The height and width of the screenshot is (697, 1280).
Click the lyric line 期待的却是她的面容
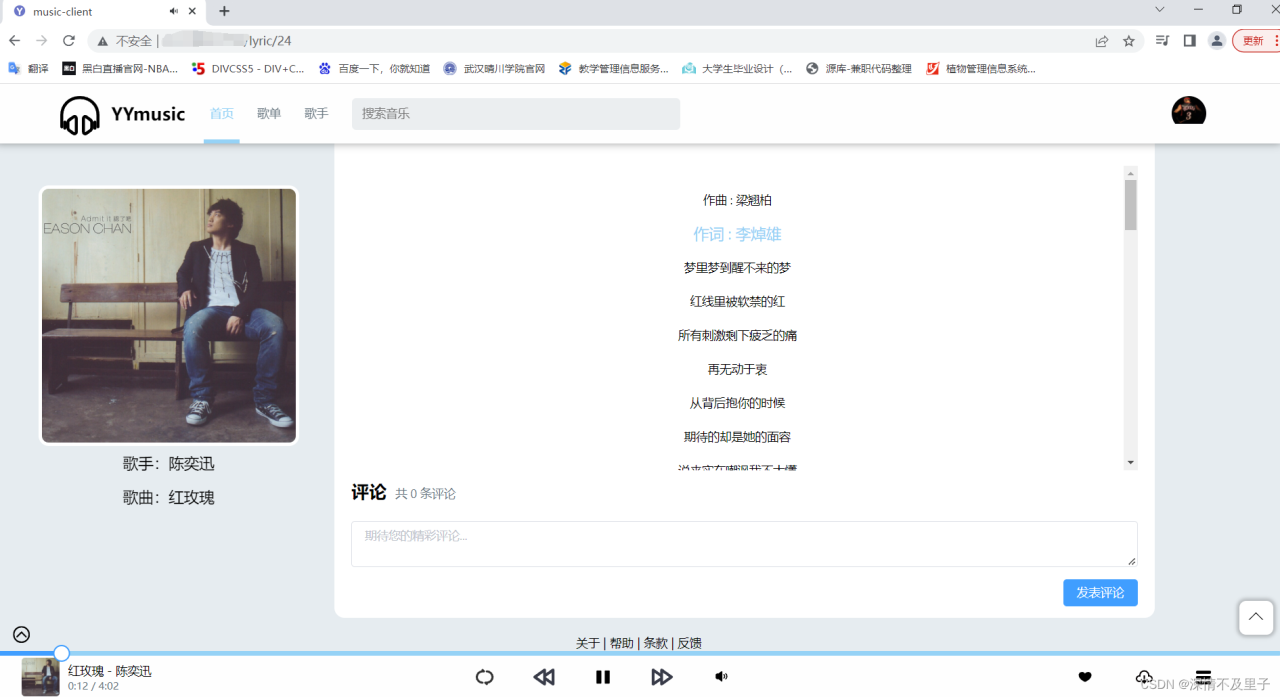tap(738, 437)
